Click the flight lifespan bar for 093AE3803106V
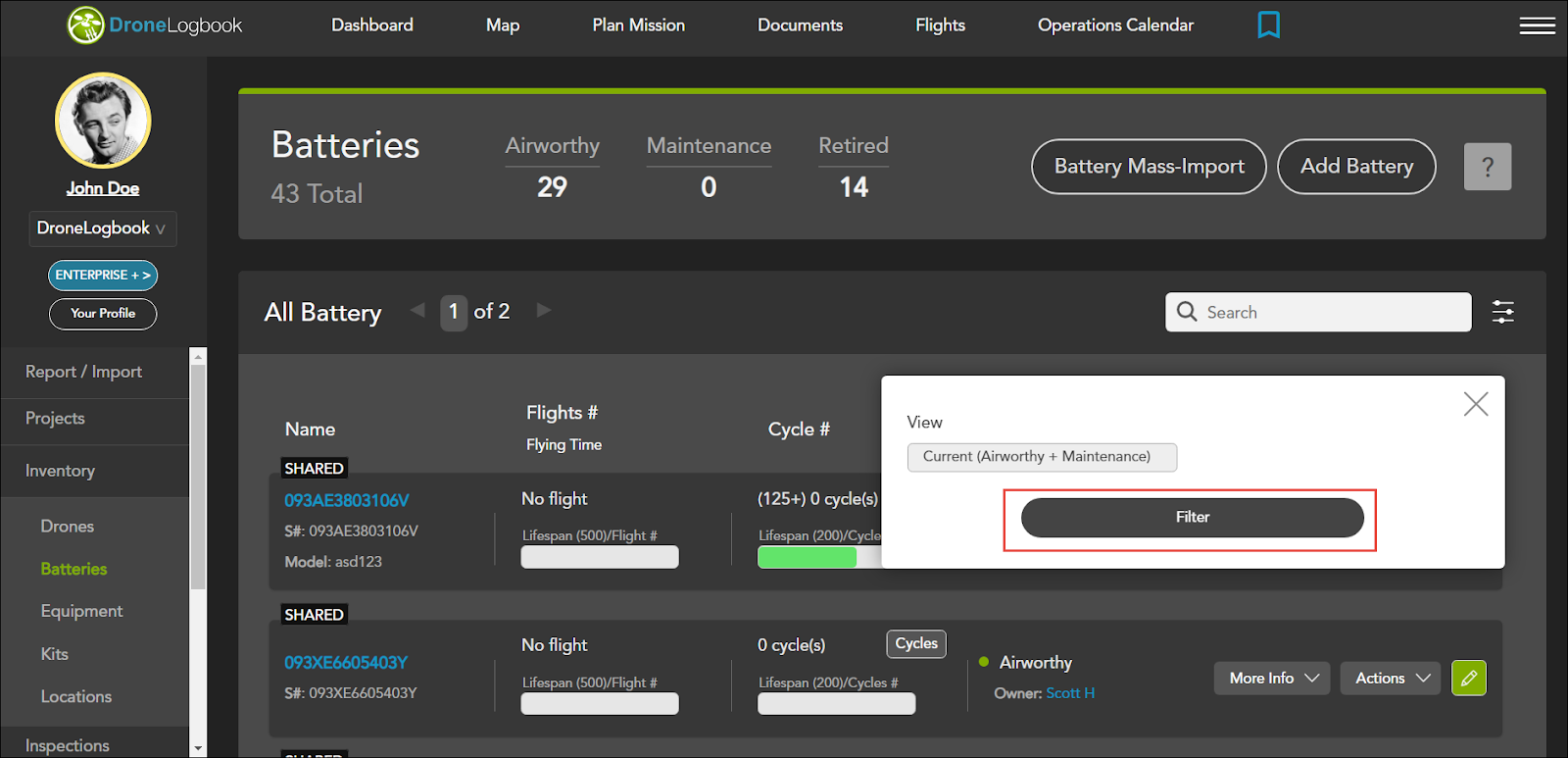1568x758 pixels. (600, 557)
